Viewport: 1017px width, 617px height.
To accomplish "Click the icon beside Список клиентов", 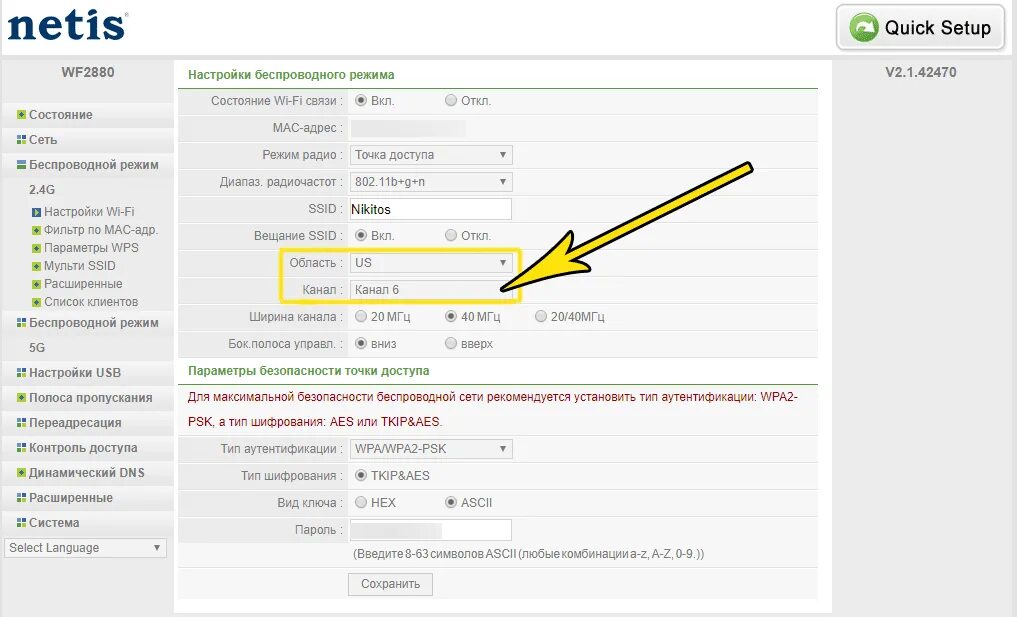I will (36, 302).
